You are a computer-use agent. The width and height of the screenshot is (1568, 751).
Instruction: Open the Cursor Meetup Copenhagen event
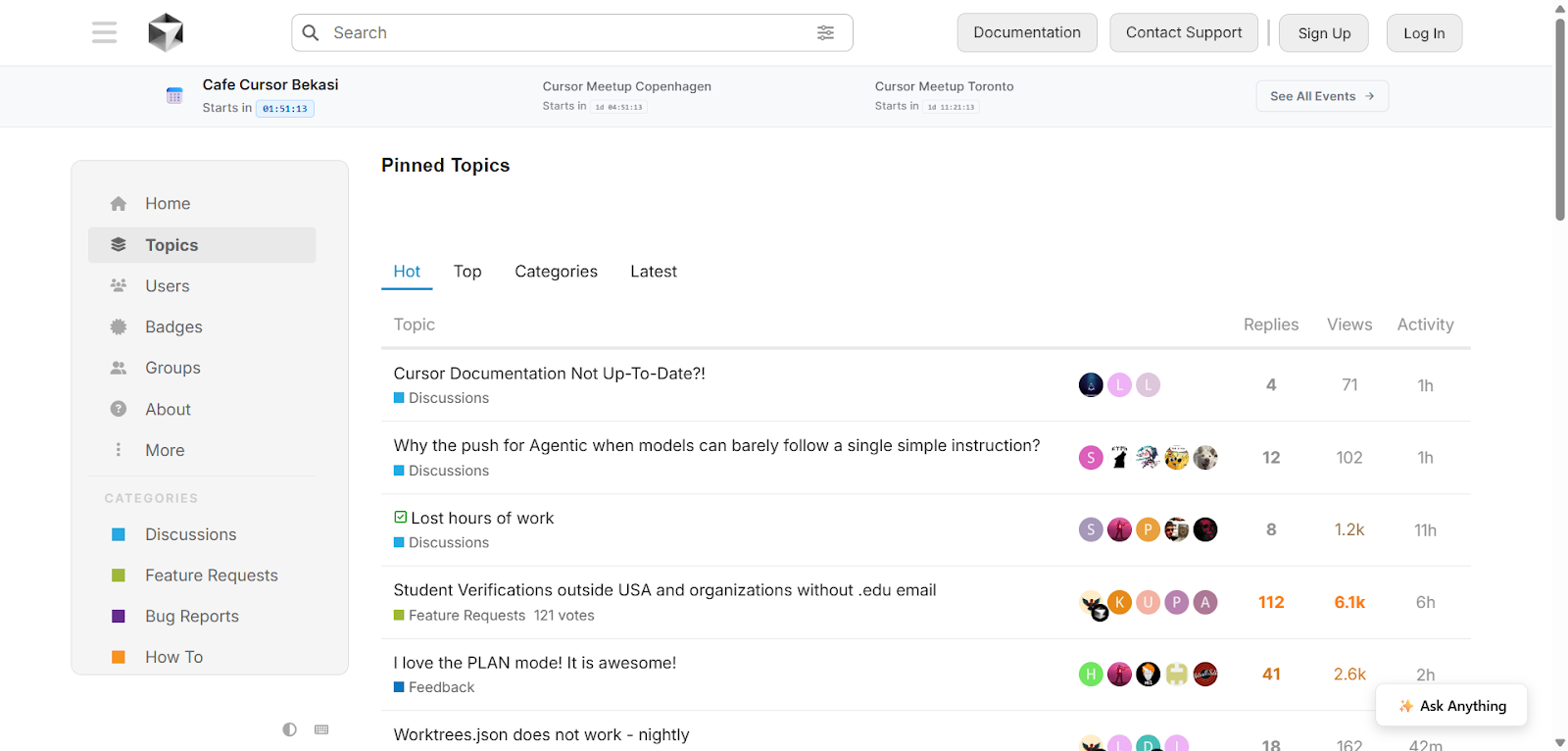click(627, 86)
